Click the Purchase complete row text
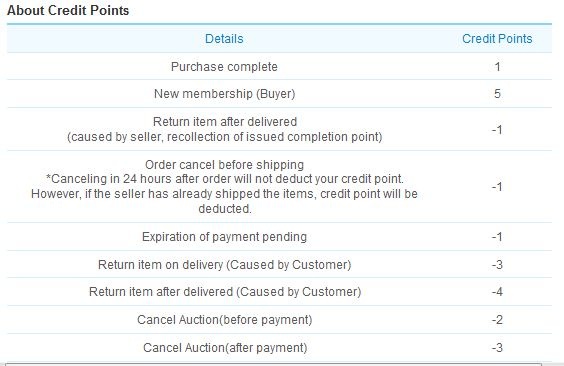 pyautogui.click(x=224, y=67)
